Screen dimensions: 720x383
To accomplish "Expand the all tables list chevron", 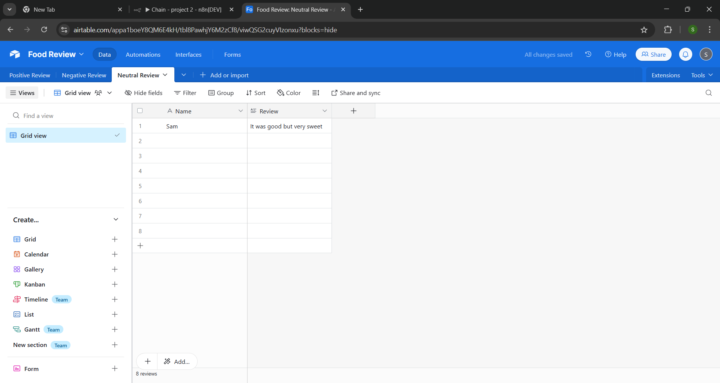I will 183,75.
